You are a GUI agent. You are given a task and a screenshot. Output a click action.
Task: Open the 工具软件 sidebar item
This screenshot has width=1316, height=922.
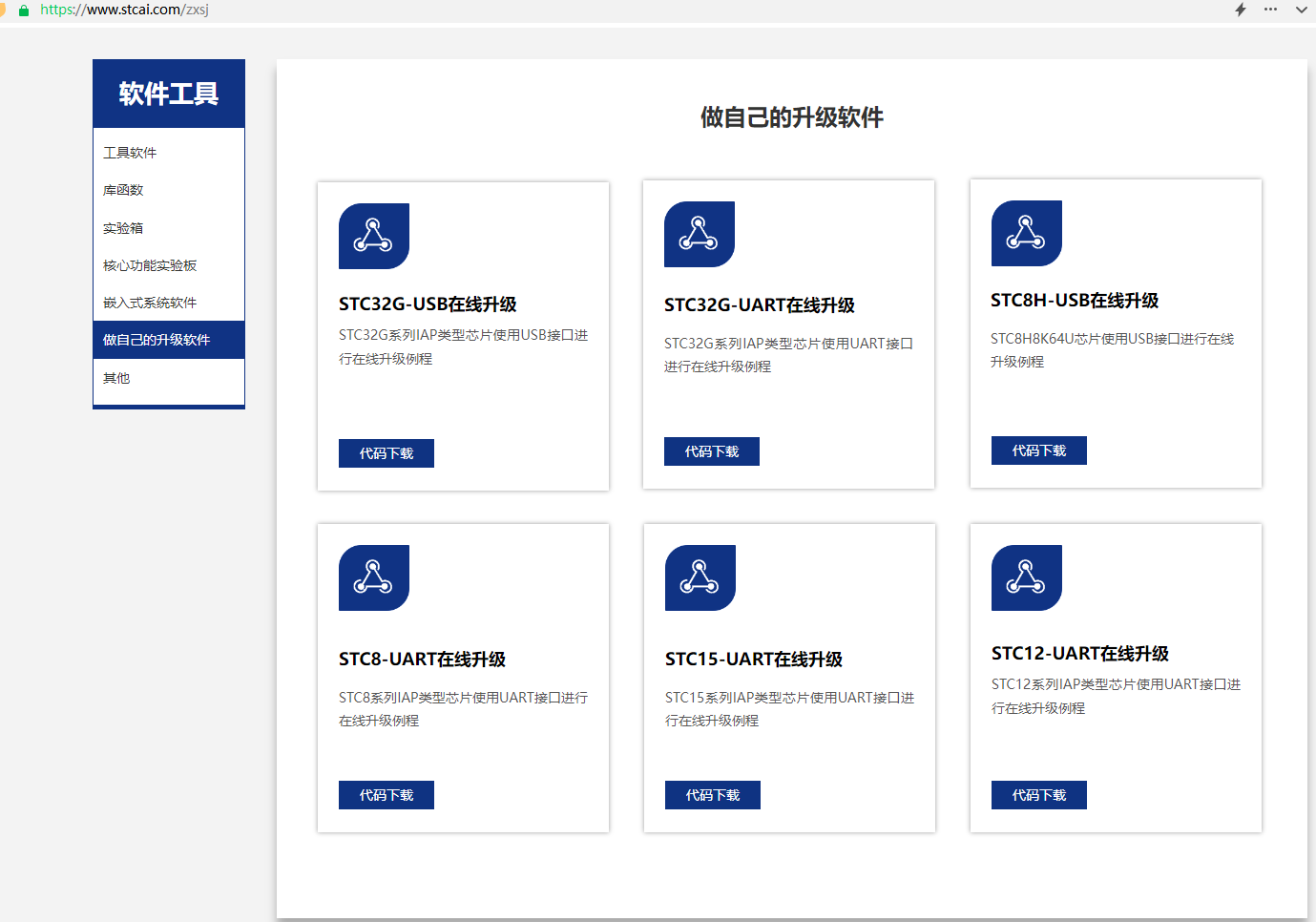169,153
